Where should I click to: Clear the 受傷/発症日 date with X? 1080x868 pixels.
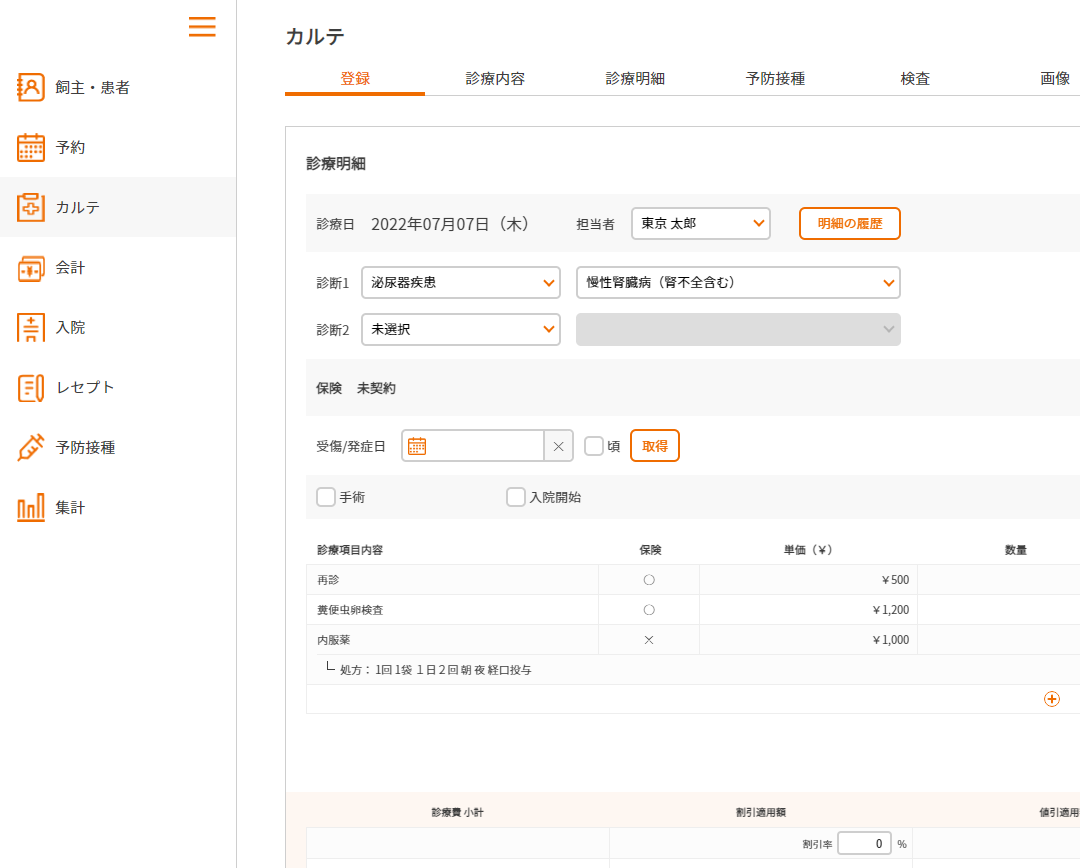point(559,446)
